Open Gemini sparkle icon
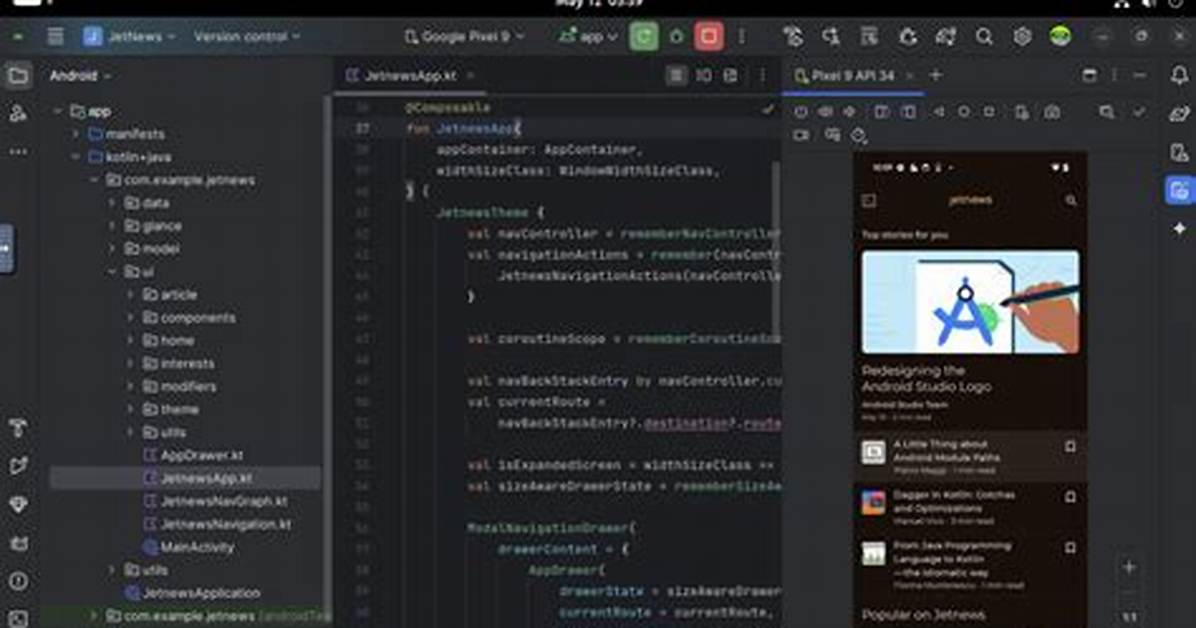The width and height of the screenshot is (1196, 628). point(1179,228)
